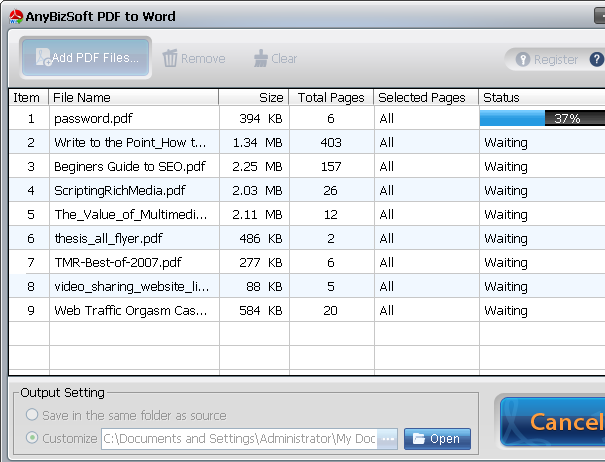Viewport: 605px width, 462px height.
Task: Click Selected Pages All for thesis_all_flyer.pdf
Action: click(x=387, y=239)
